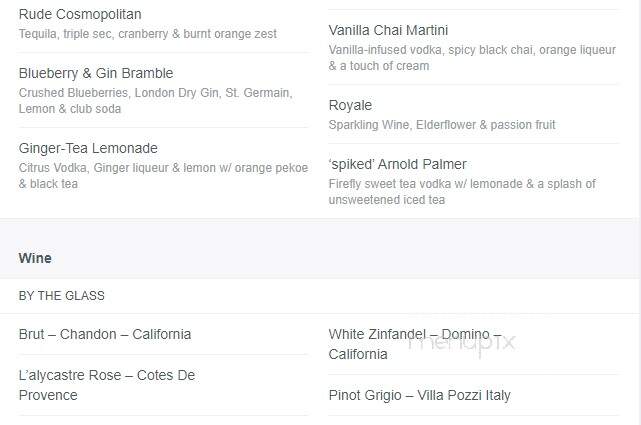Choose Pinot Grigio – Villa Pozzi Italy

(419, 395)
